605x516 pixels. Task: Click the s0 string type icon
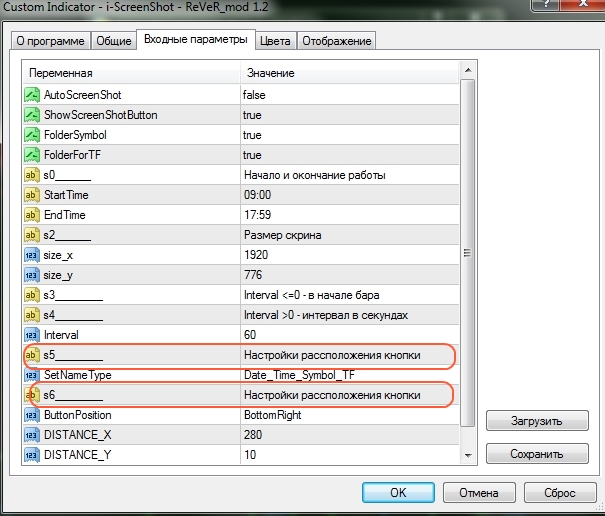click(x=32, y=175)
